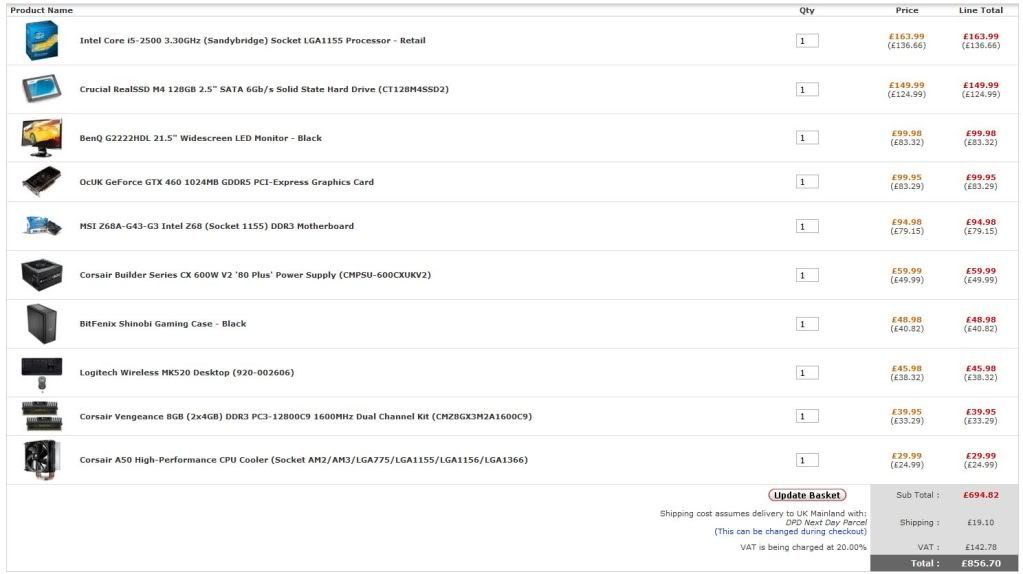Click 'This can be changed during checkout' link
This screenshot has height=574, width=1023.
tap(790, 532)
